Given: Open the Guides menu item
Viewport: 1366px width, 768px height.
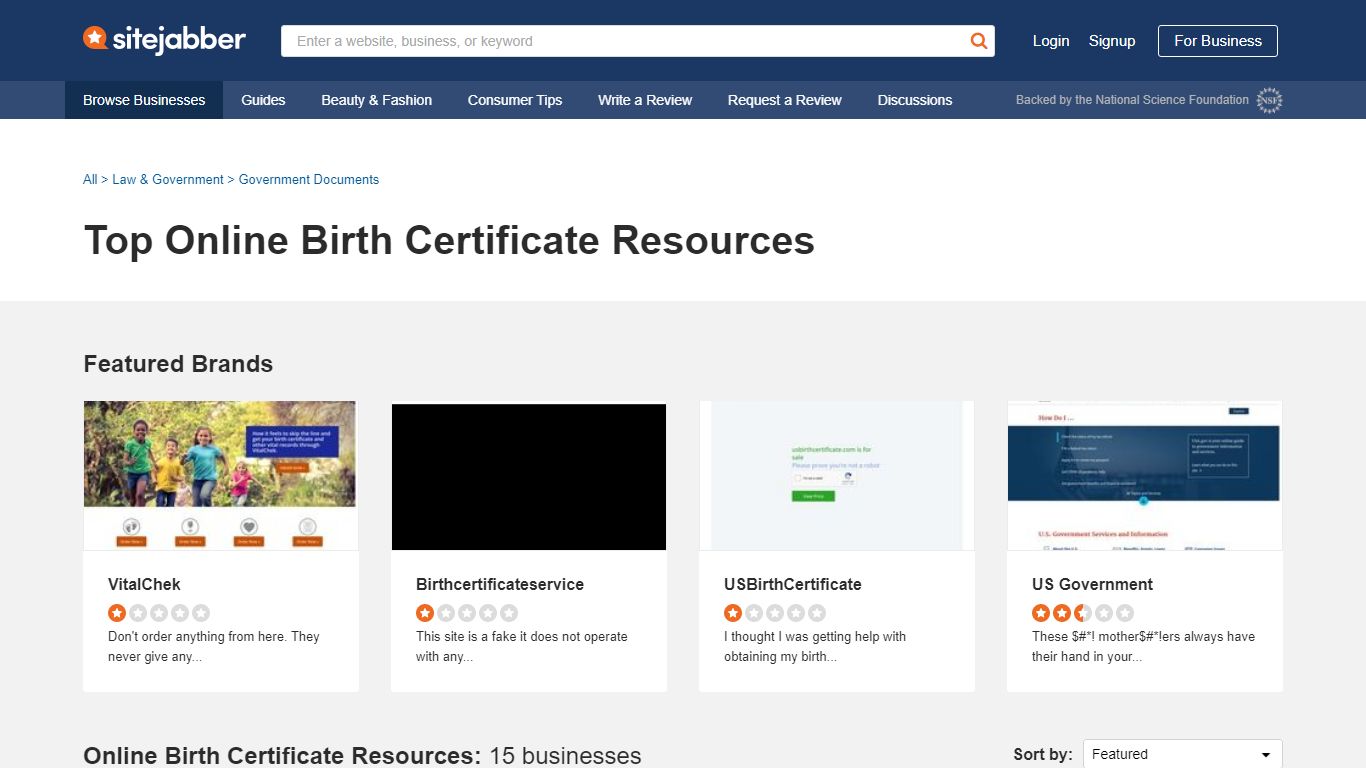Looking at the screenshot, I should click(x=263, y=100).
